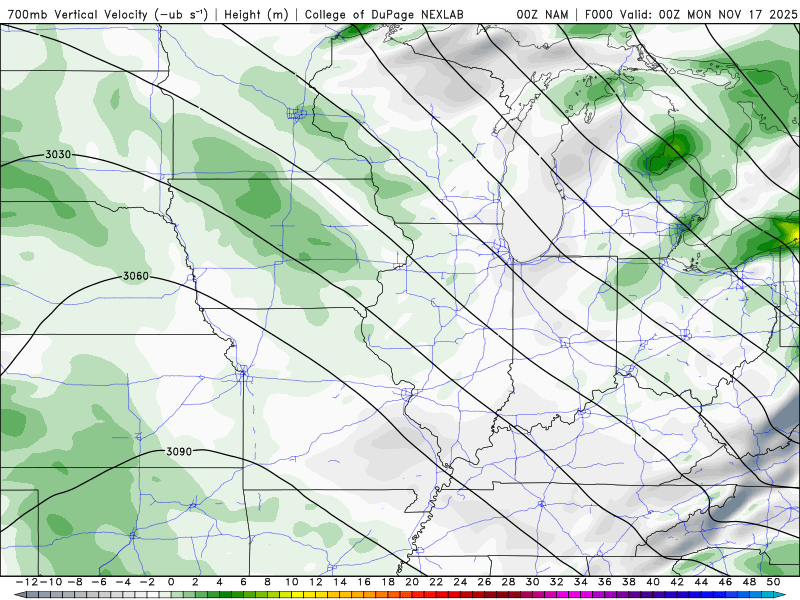Image resolution: width=800 pixels, height=600 pixels.
Task: Click the colorbar tick label 2
Action: point(195,582)
